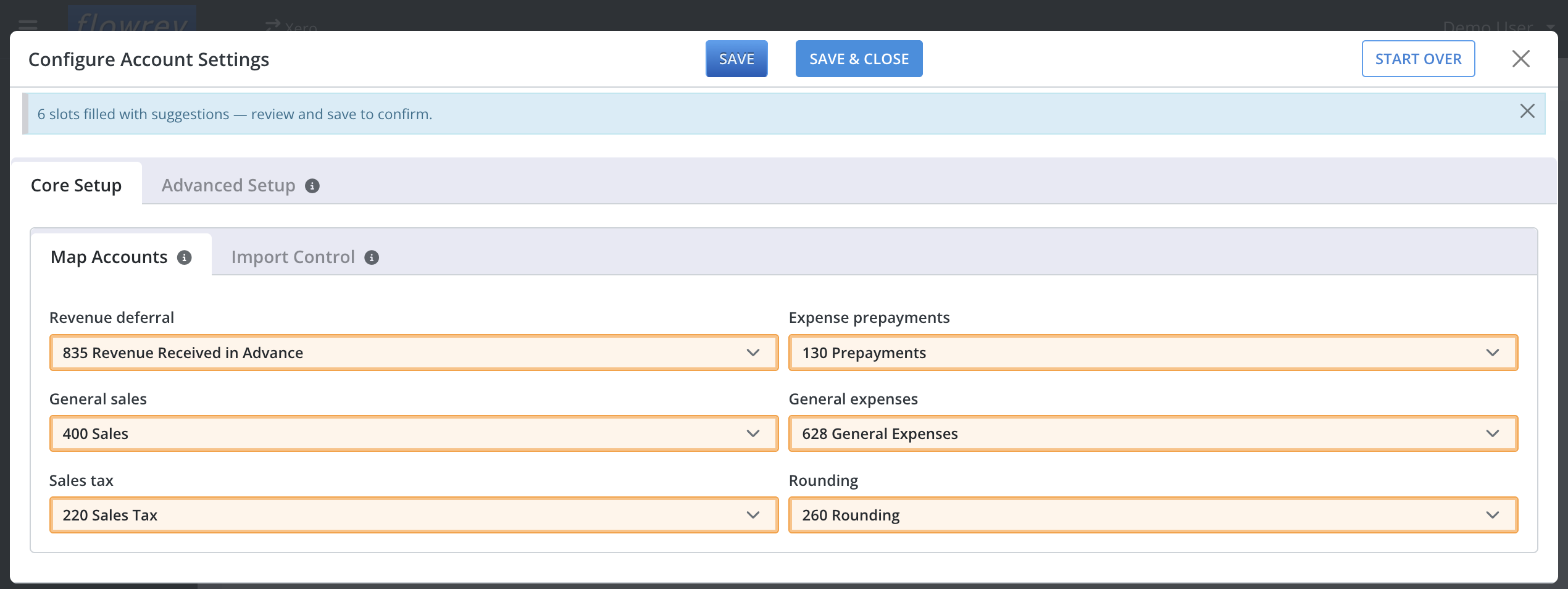Open the Expense prepayments account dropdown
This screenshot has width=1568, height=589.
click(1153, 353)
